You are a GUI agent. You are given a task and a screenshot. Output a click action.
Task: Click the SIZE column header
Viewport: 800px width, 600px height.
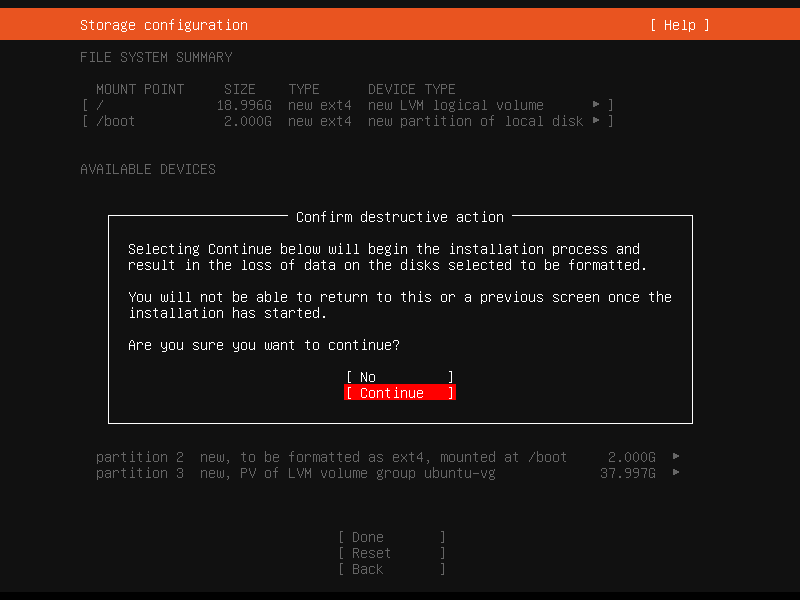[240, 89]
